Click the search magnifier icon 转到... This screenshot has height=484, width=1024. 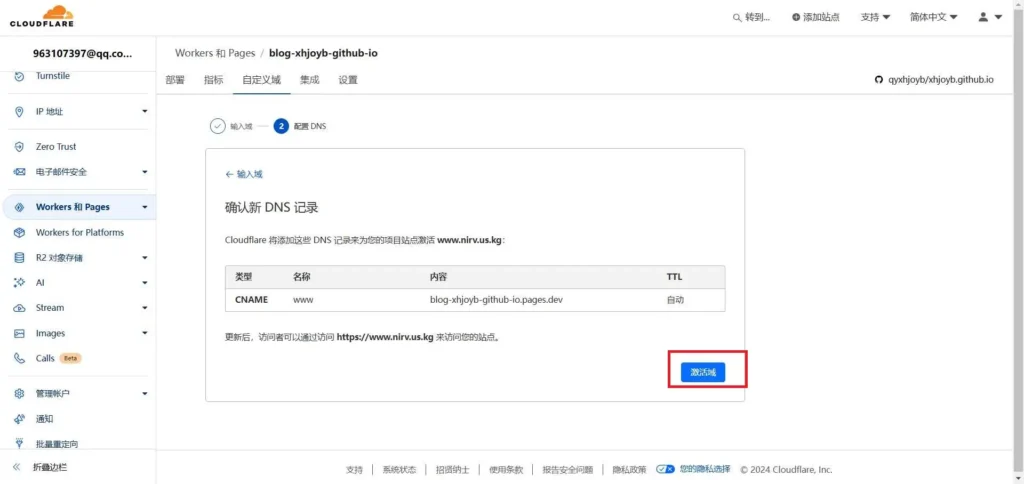[x=738, y=17]
